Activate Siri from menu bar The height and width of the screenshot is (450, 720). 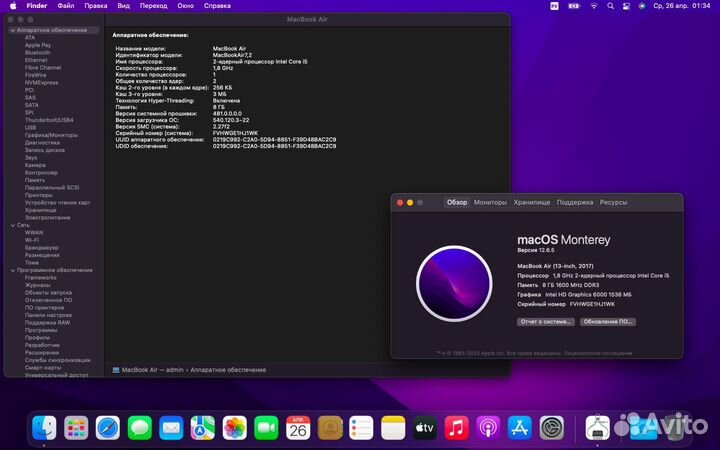click(x=642, y=6)
